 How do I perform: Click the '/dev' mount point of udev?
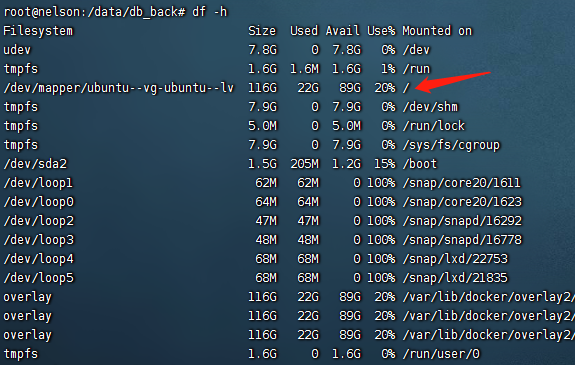tap(416, 50)
